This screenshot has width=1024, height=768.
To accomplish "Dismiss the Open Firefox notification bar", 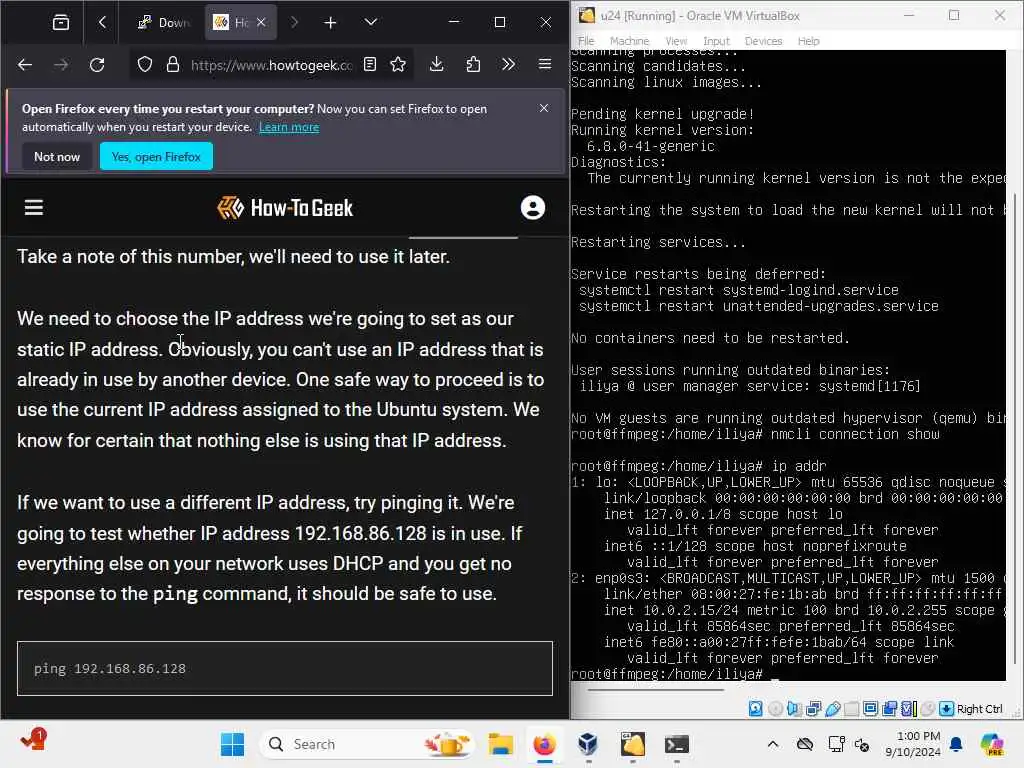I will point(544,108).
